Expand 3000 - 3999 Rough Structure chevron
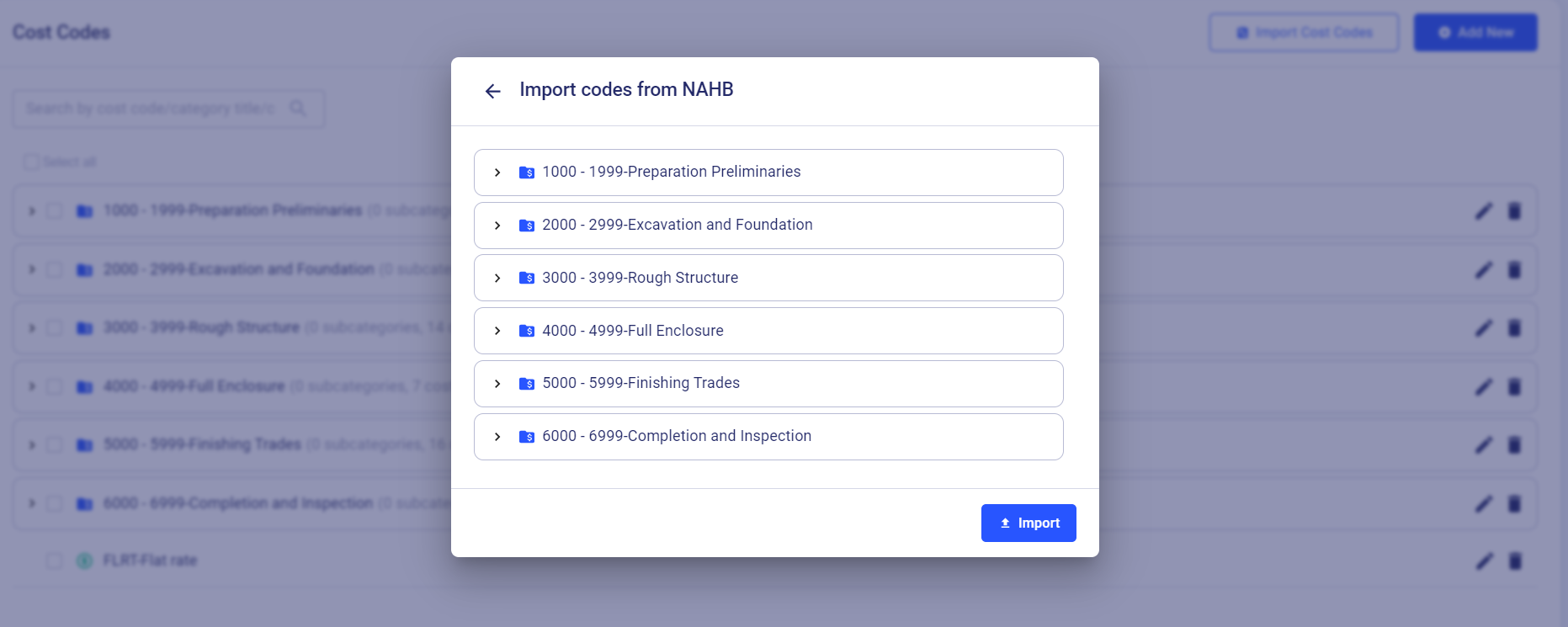 (497, 278)
